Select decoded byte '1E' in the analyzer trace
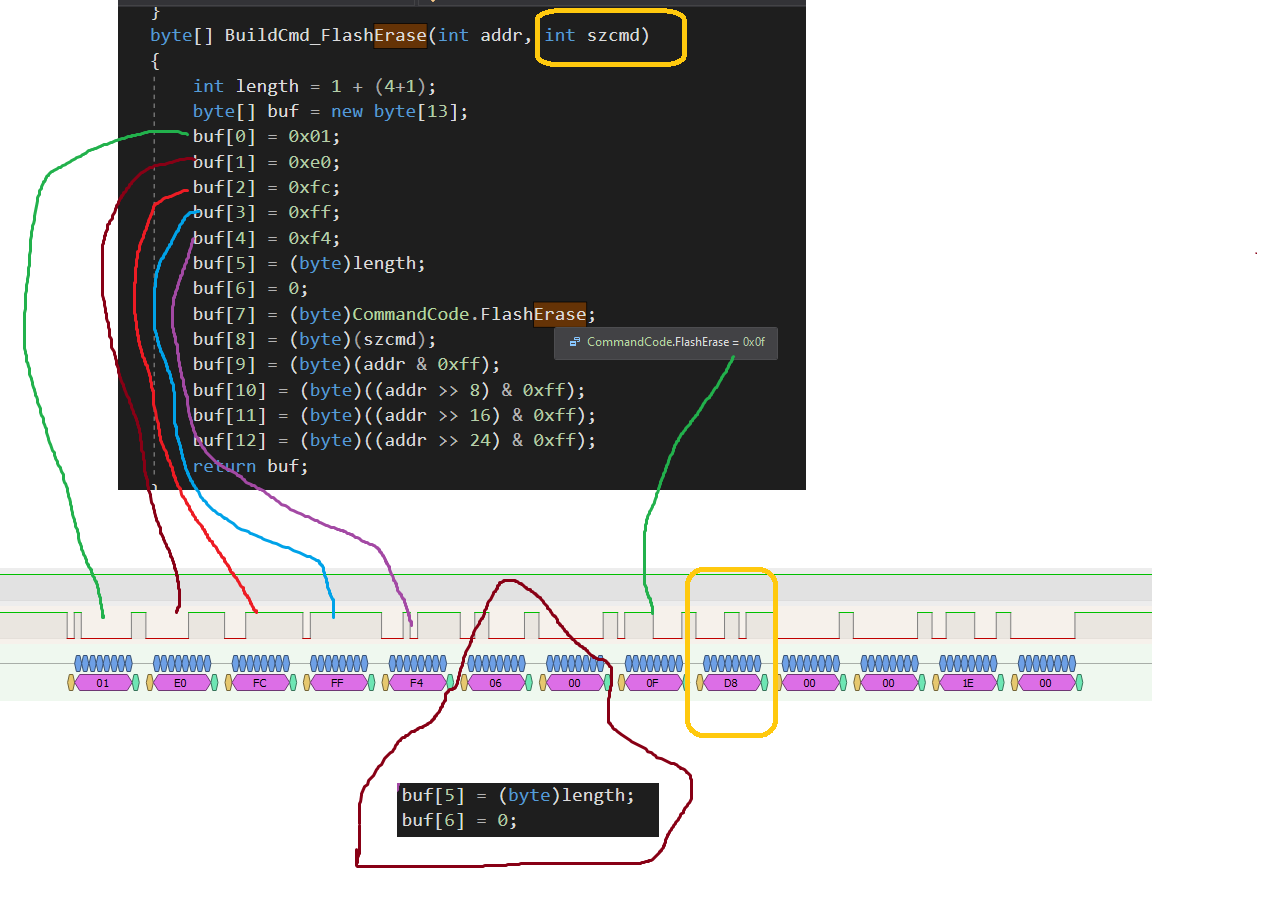 (x=967, y=683)
